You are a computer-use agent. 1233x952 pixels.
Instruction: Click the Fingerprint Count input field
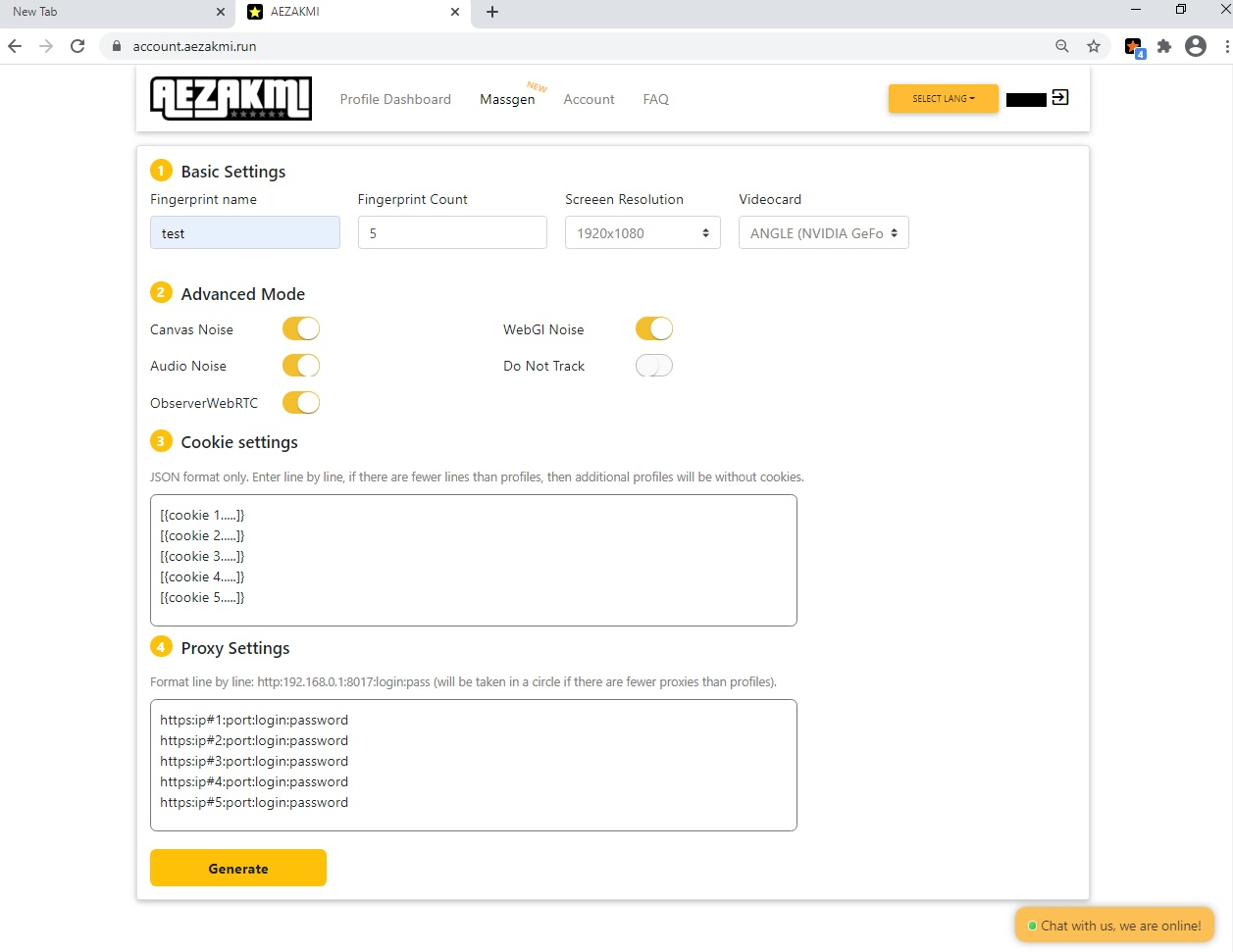452,232
